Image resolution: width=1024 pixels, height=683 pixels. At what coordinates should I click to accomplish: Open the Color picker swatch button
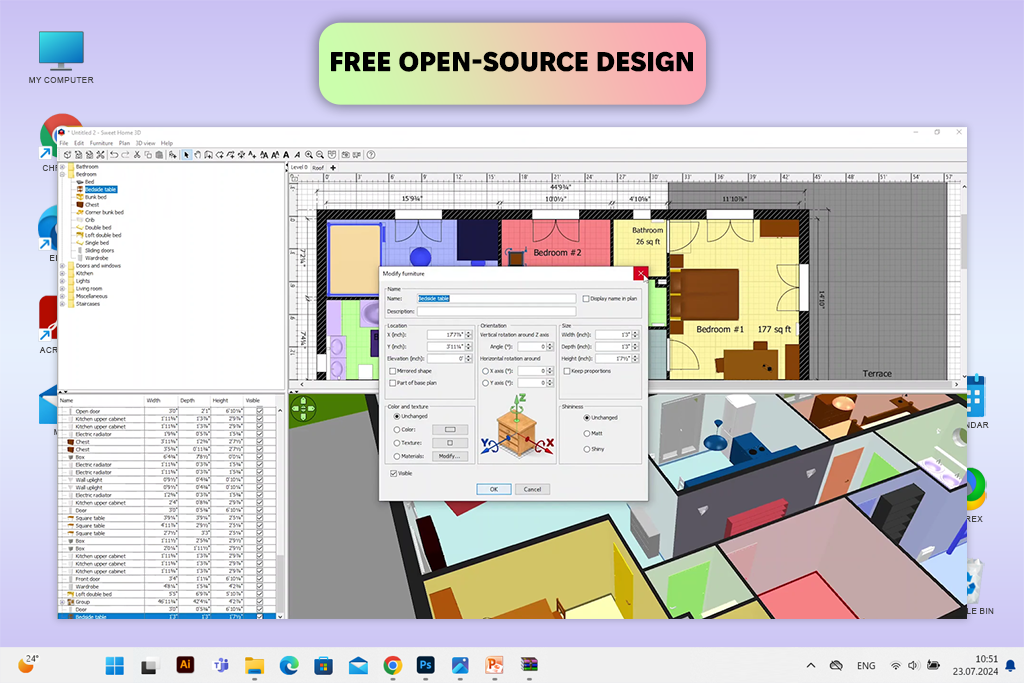click(450, 430)
